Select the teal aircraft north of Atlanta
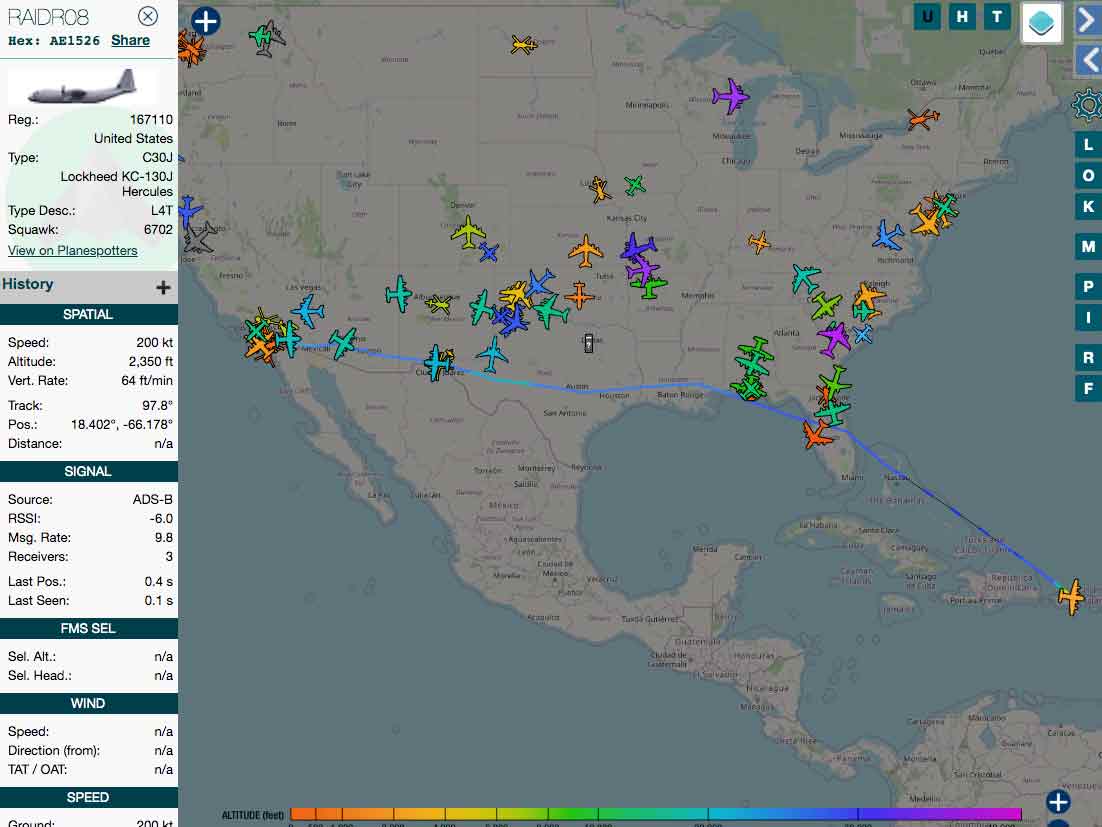1102x827 pixels. 805,278
